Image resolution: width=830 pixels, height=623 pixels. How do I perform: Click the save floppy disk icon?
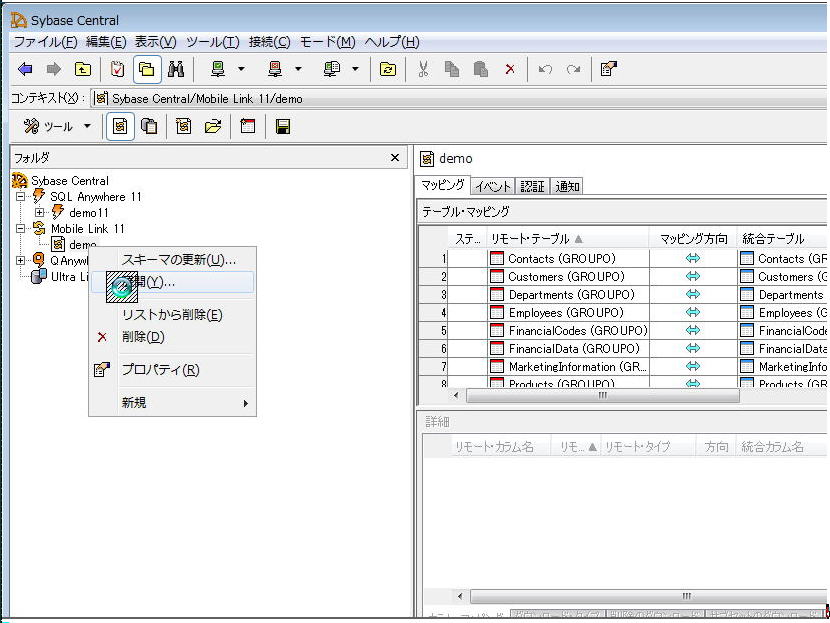(283, 127)
